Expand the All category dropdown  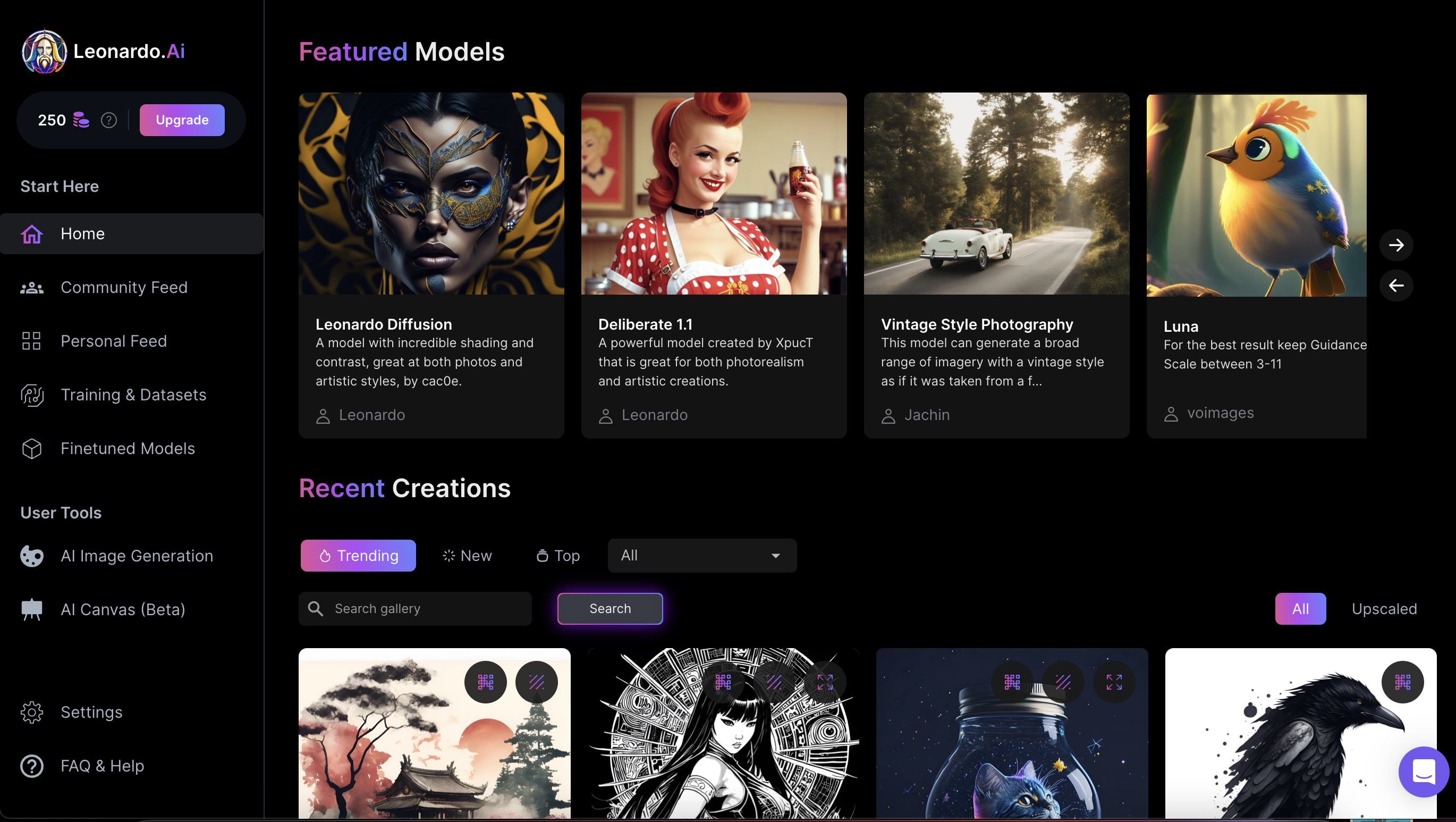701,556
